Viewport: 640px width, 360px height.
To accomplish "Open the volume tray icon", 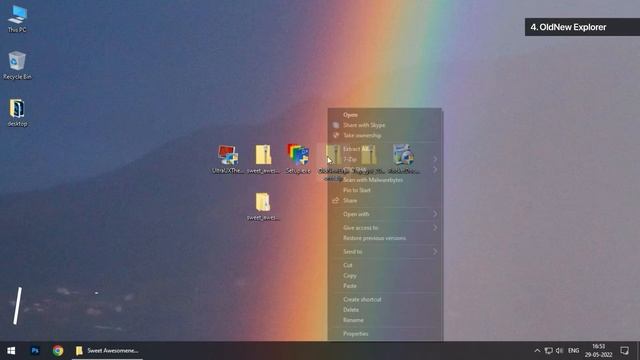I will [559, 351].
